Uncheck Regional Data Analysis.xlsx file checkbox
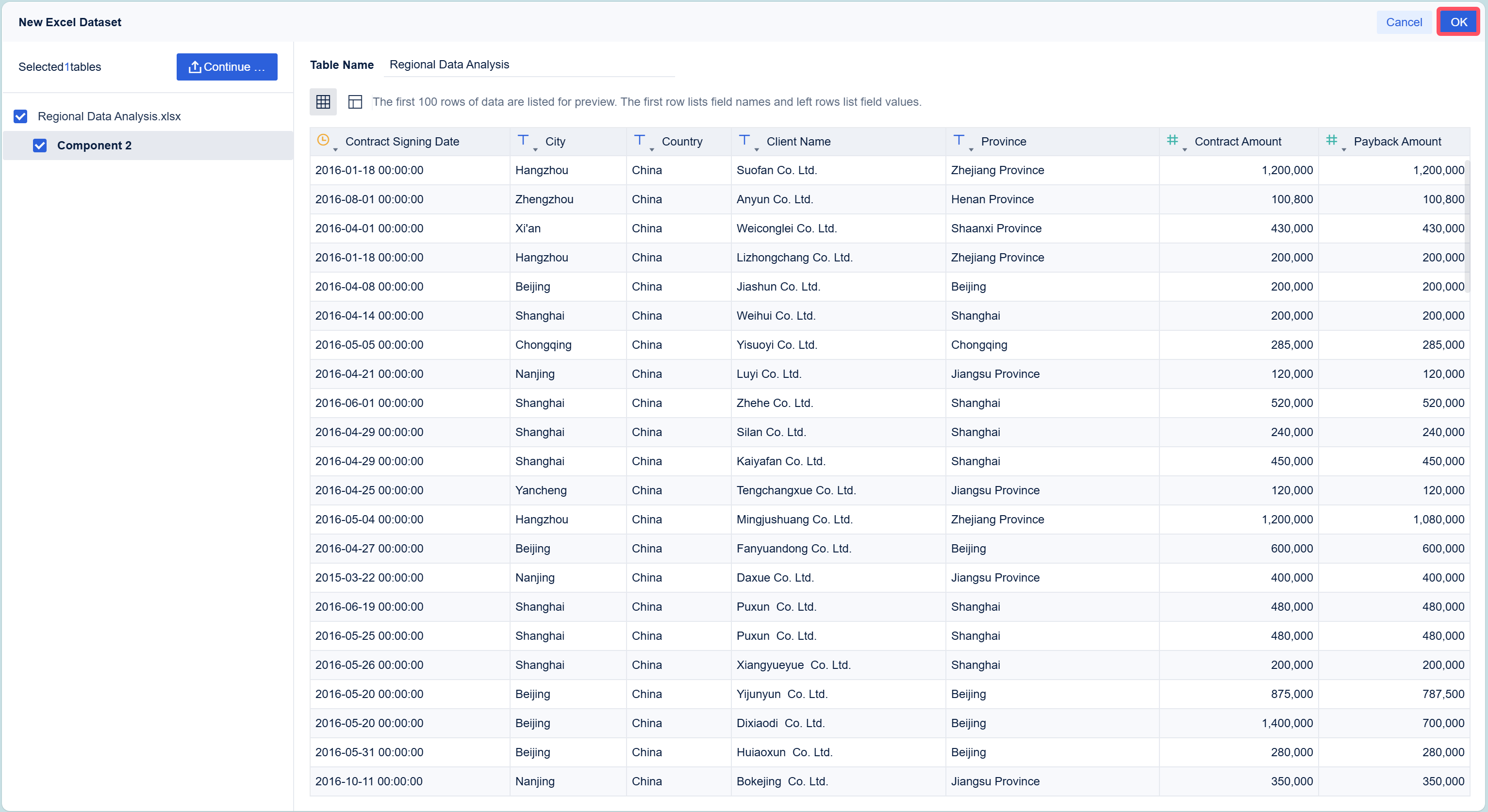 [x=20, y=116]
